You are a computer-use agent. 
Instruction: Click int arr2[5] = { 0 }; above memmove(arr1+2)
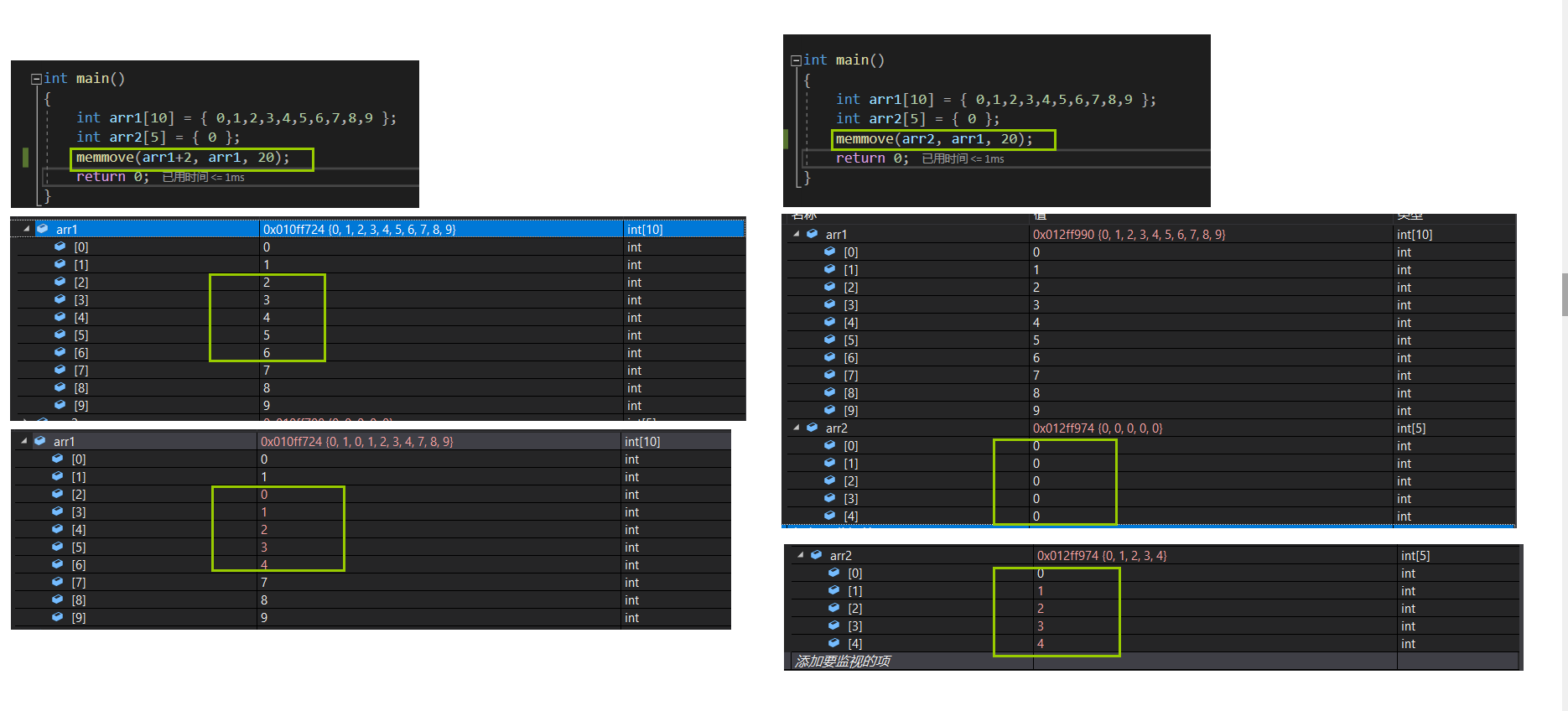pyautogui.click(x=158, y=138)
